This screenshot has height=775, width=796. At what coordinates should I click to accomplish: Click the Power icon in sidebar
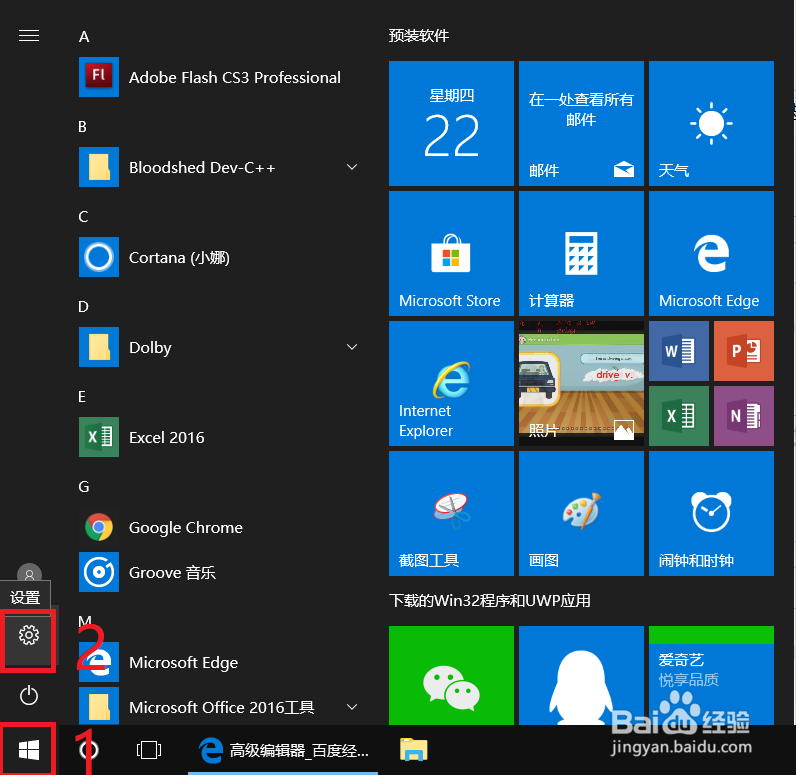[29, 695]
